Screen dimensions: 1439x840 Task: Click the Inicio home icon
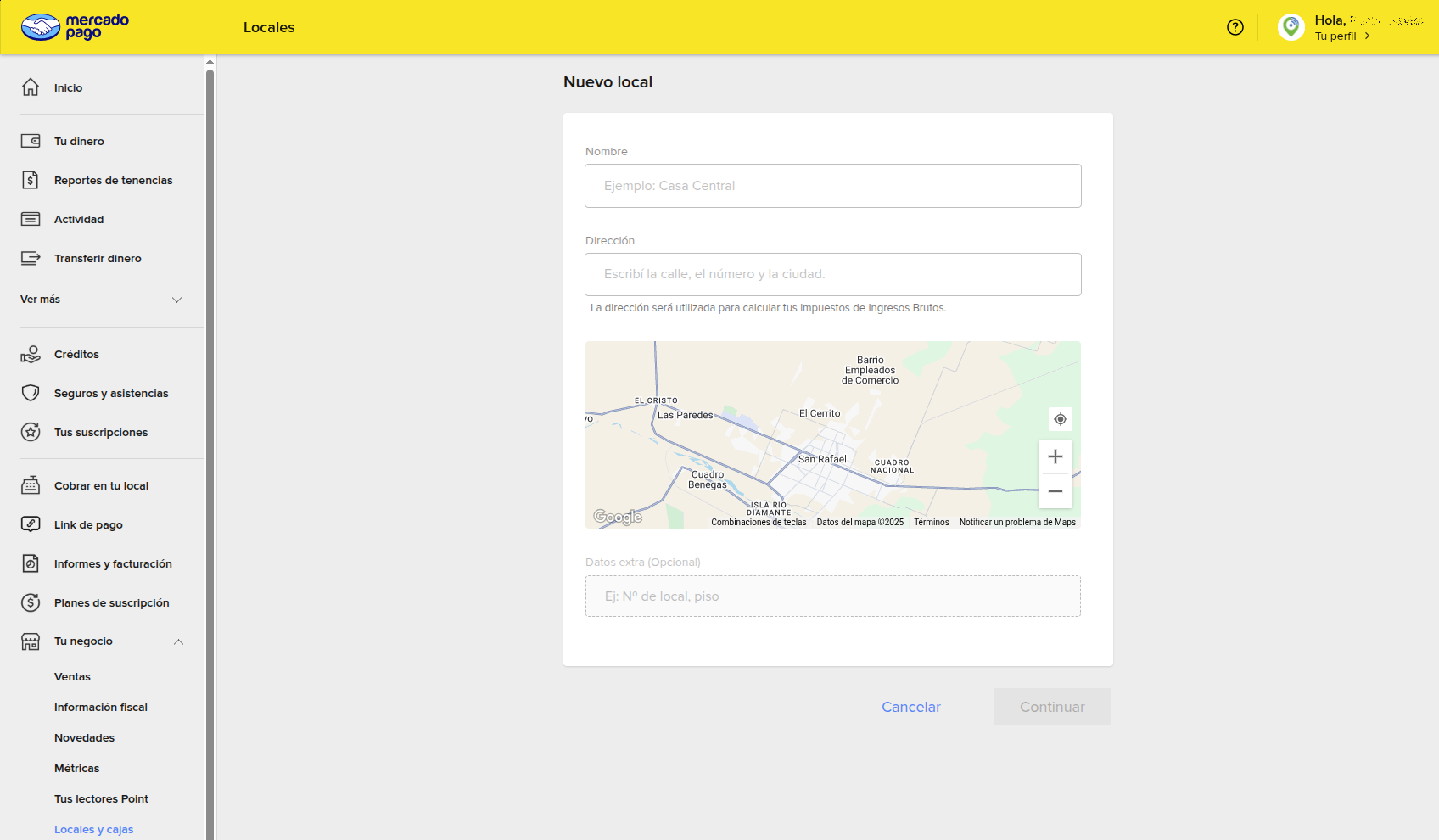point(31,87)
